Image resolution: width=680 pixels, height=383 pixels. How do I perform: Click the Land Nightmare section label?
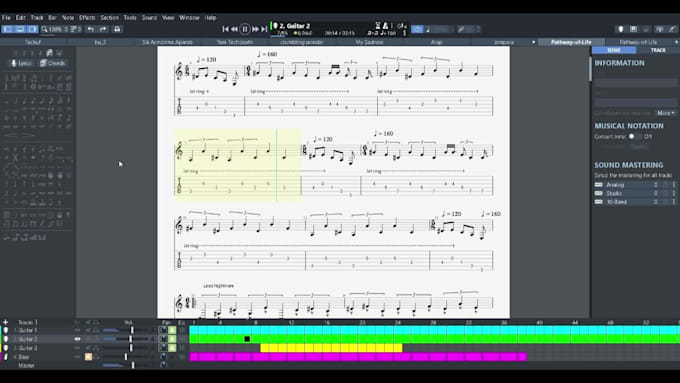click(x=219, y=286)
